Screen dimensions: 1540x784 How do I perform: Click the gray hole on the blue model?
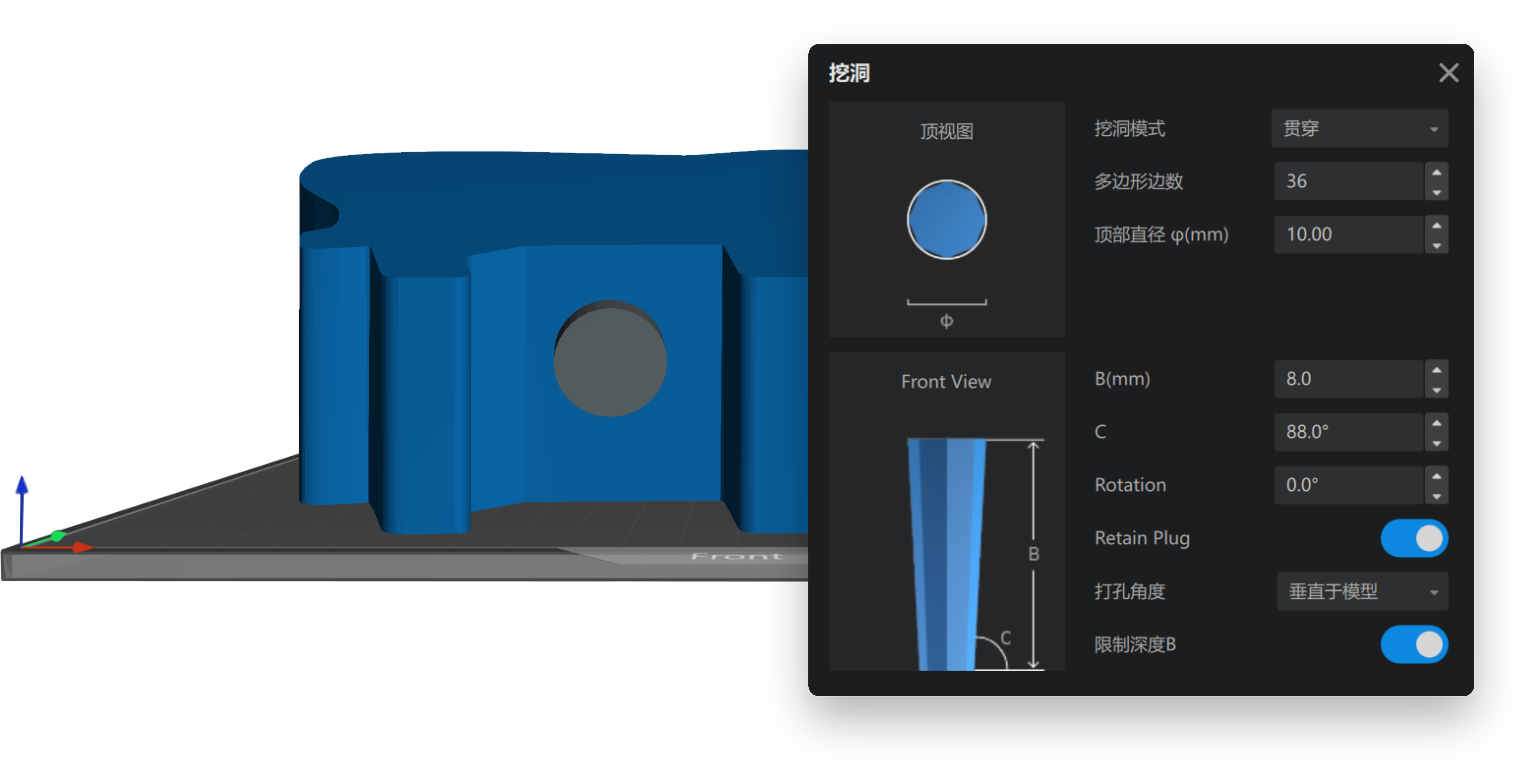(610, 359)
